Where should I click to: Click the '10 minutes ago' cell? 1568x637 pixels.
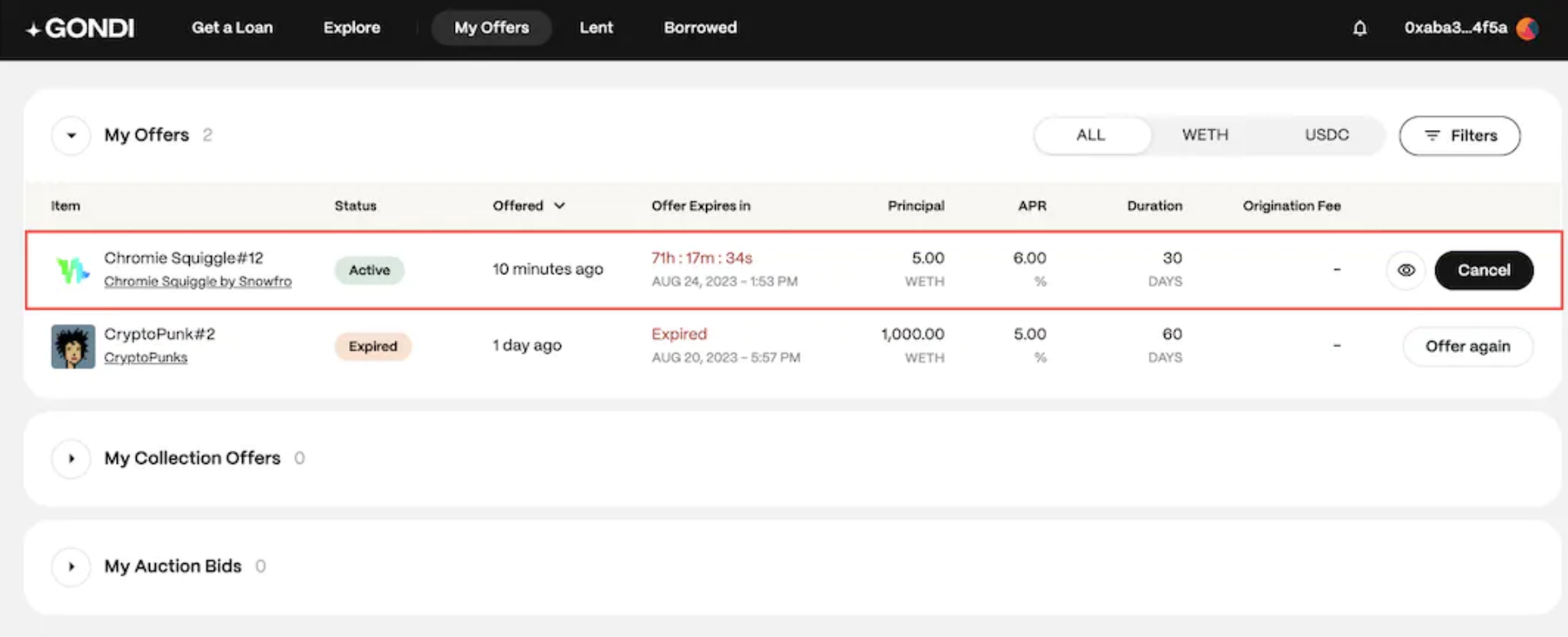(548, 269)
